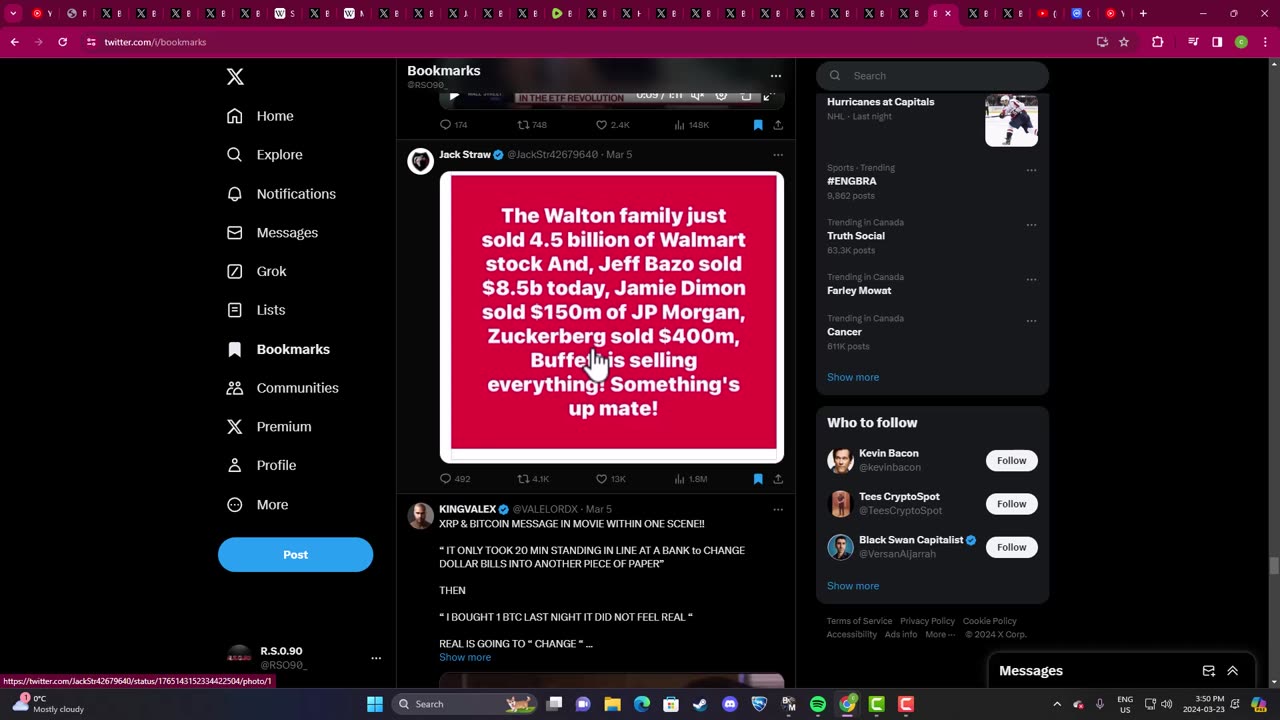Click the Bookmarks sidebar icon
The width and height of the screenshot is (1280, 720).
(234, 349)
